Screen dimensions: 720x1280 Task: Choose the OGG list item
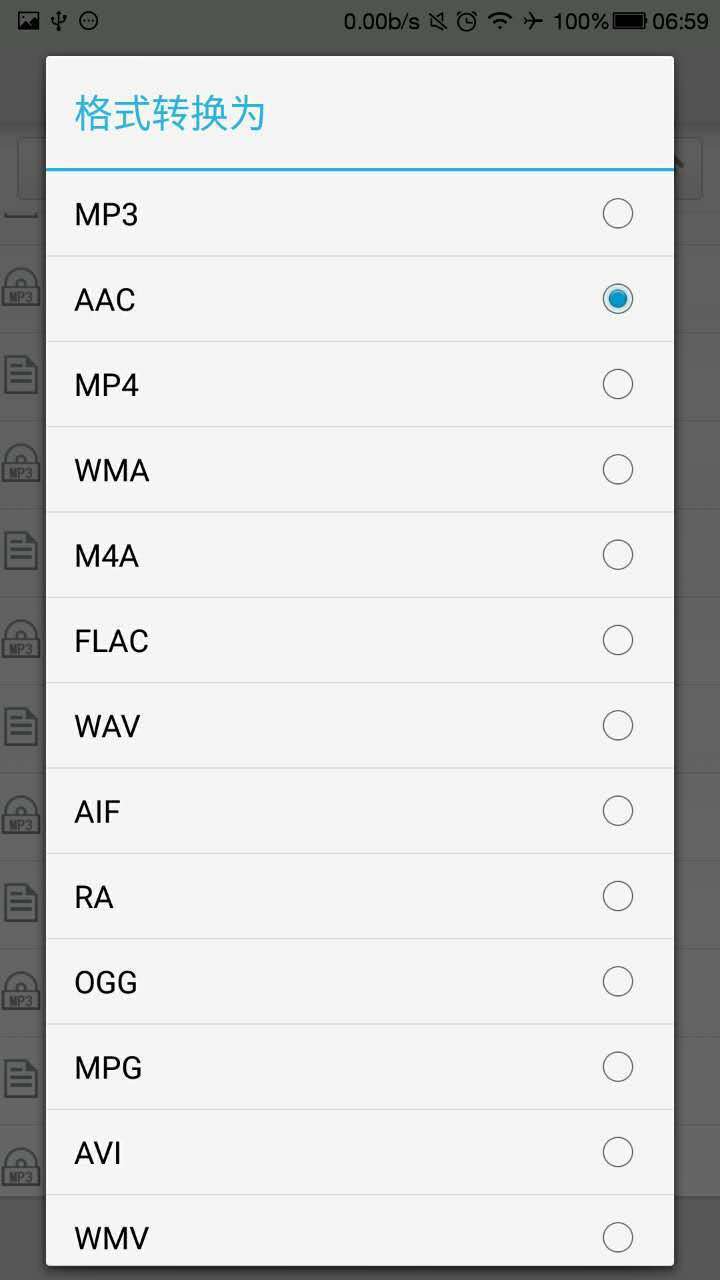[106, 982]
